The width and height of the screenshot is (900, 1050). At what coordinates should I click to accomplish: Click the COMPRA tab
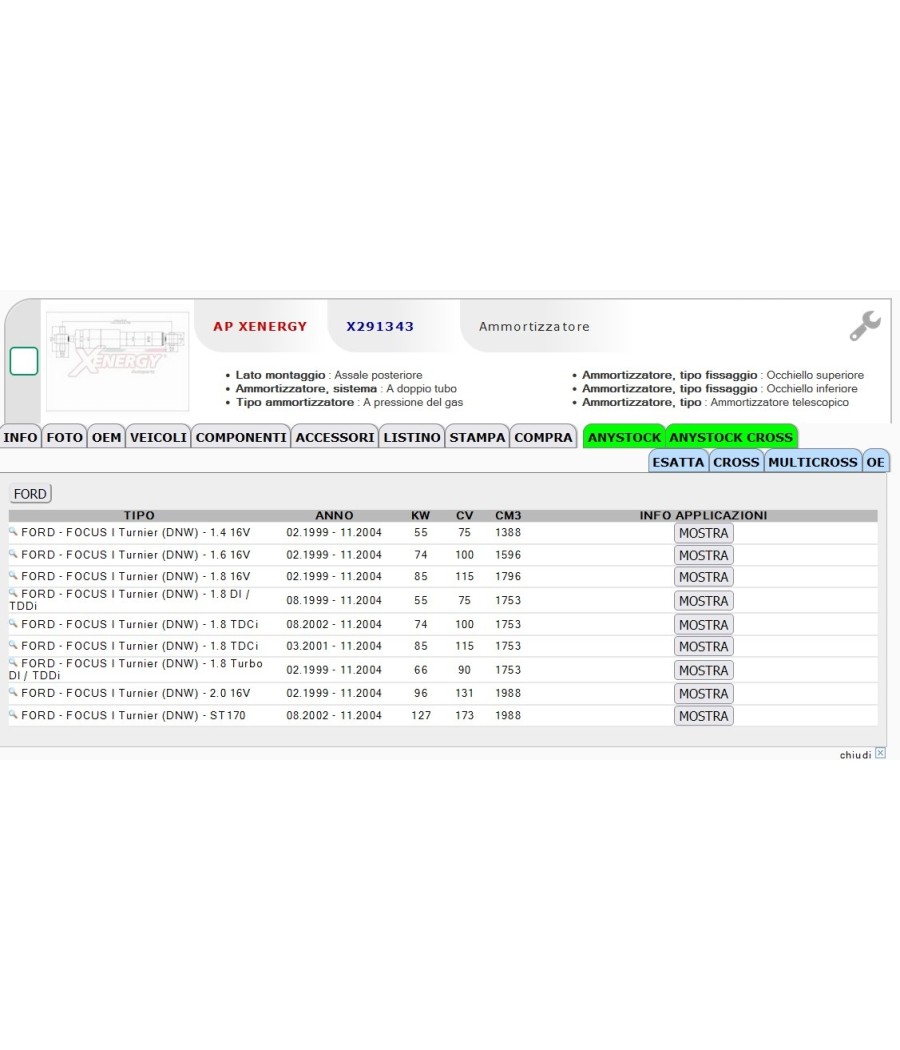(543, 437)
